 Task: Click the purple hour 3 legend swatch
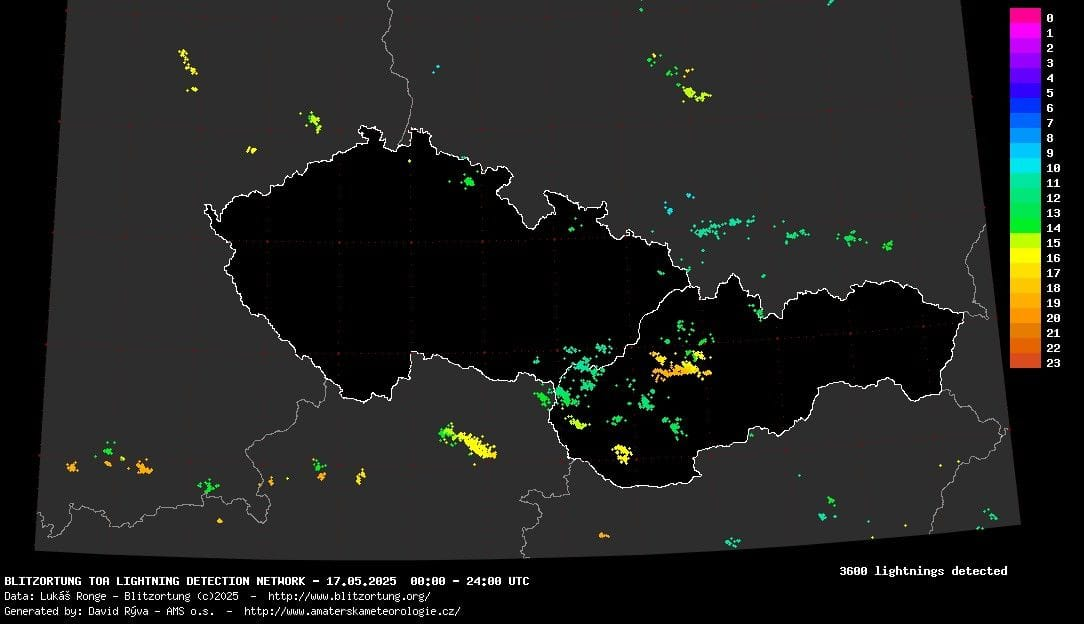pos(1025,62)
